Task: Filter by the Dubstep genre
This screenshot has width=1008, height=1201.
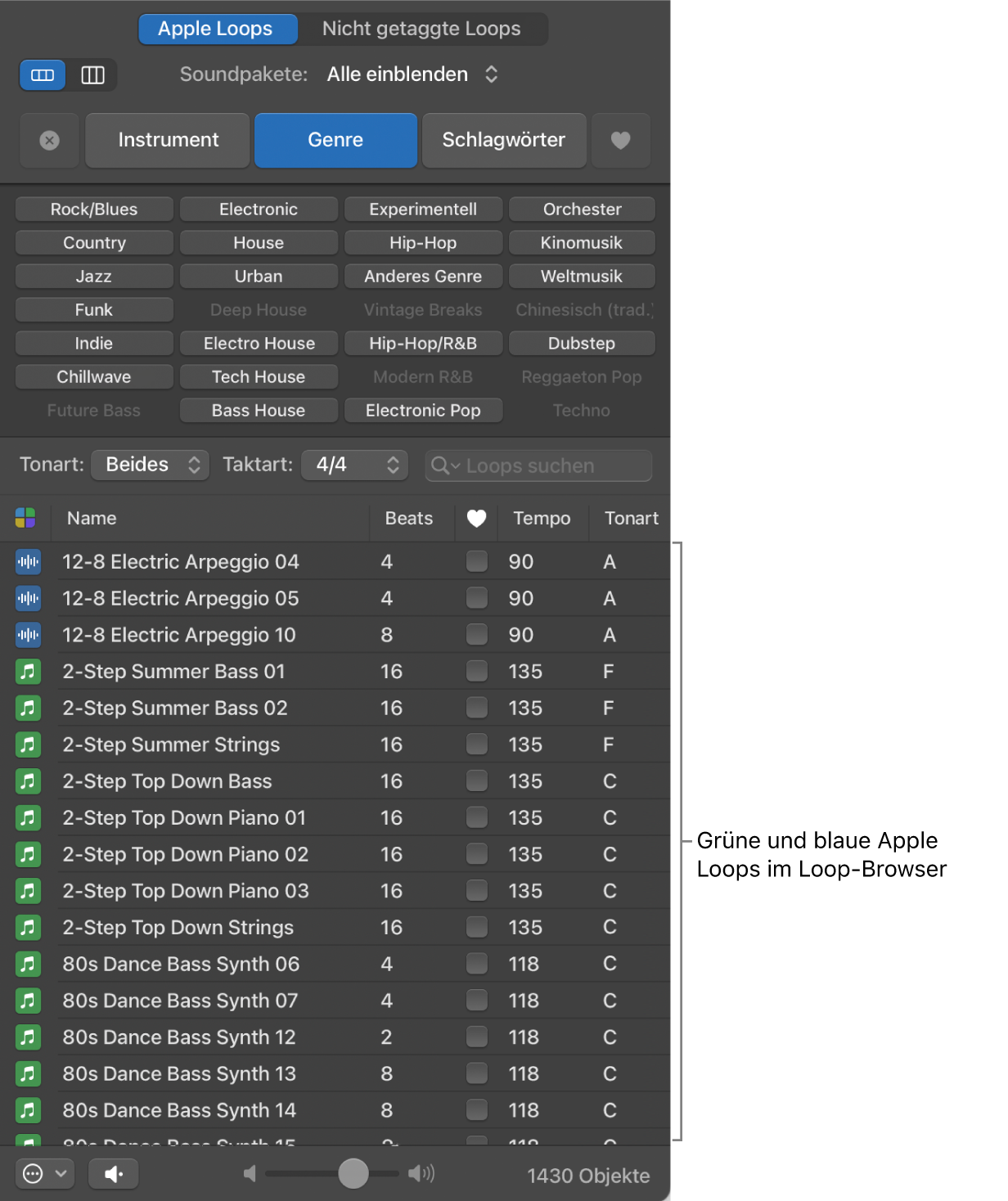Action: [582, 344]
